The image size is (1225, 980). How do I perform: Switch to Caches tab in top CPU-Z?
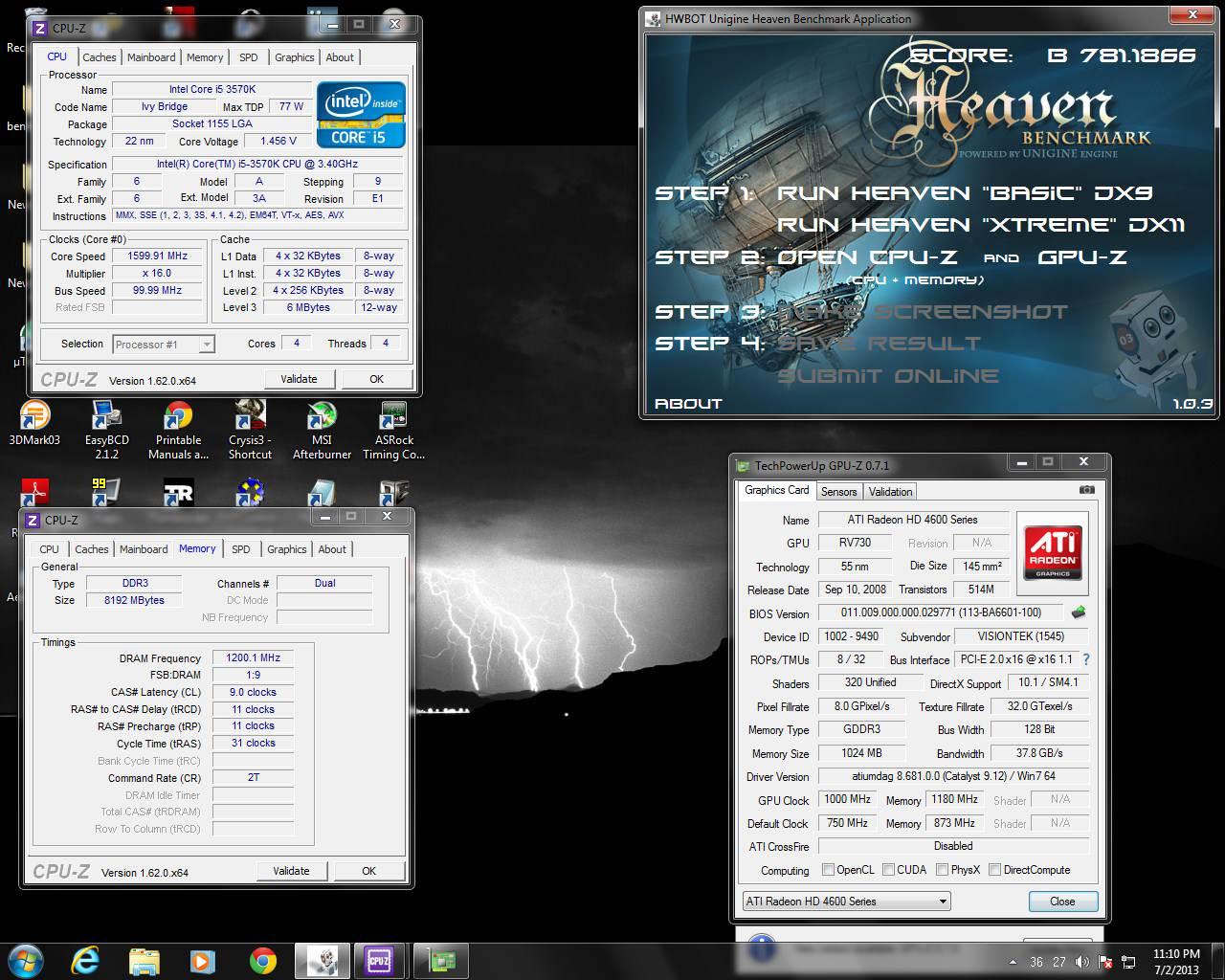(99, 57)
